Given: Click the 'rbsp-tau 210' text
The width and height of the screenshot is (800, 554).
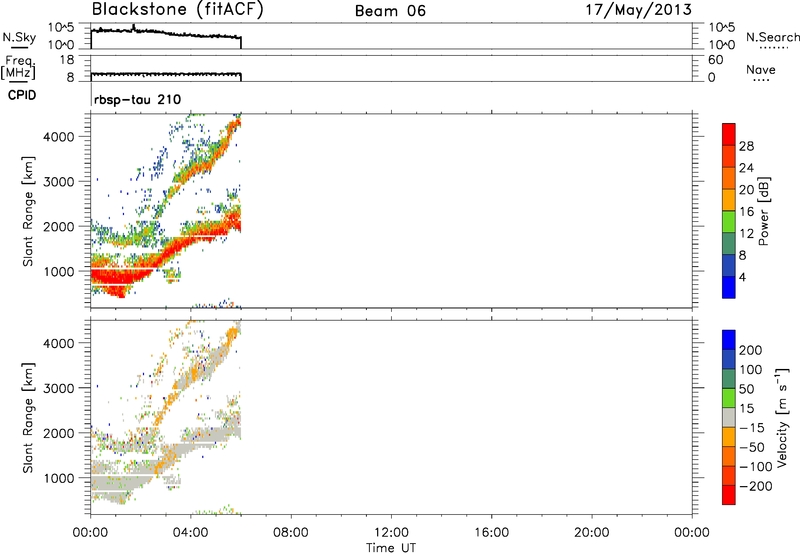Looking at the screenshot, I should (x=137, y=99).
